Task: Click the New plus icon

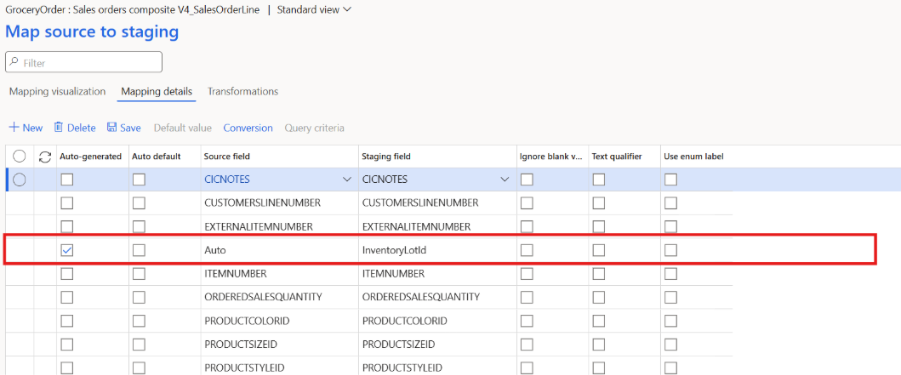Action: pyautogui.click(x=14, y=127)
